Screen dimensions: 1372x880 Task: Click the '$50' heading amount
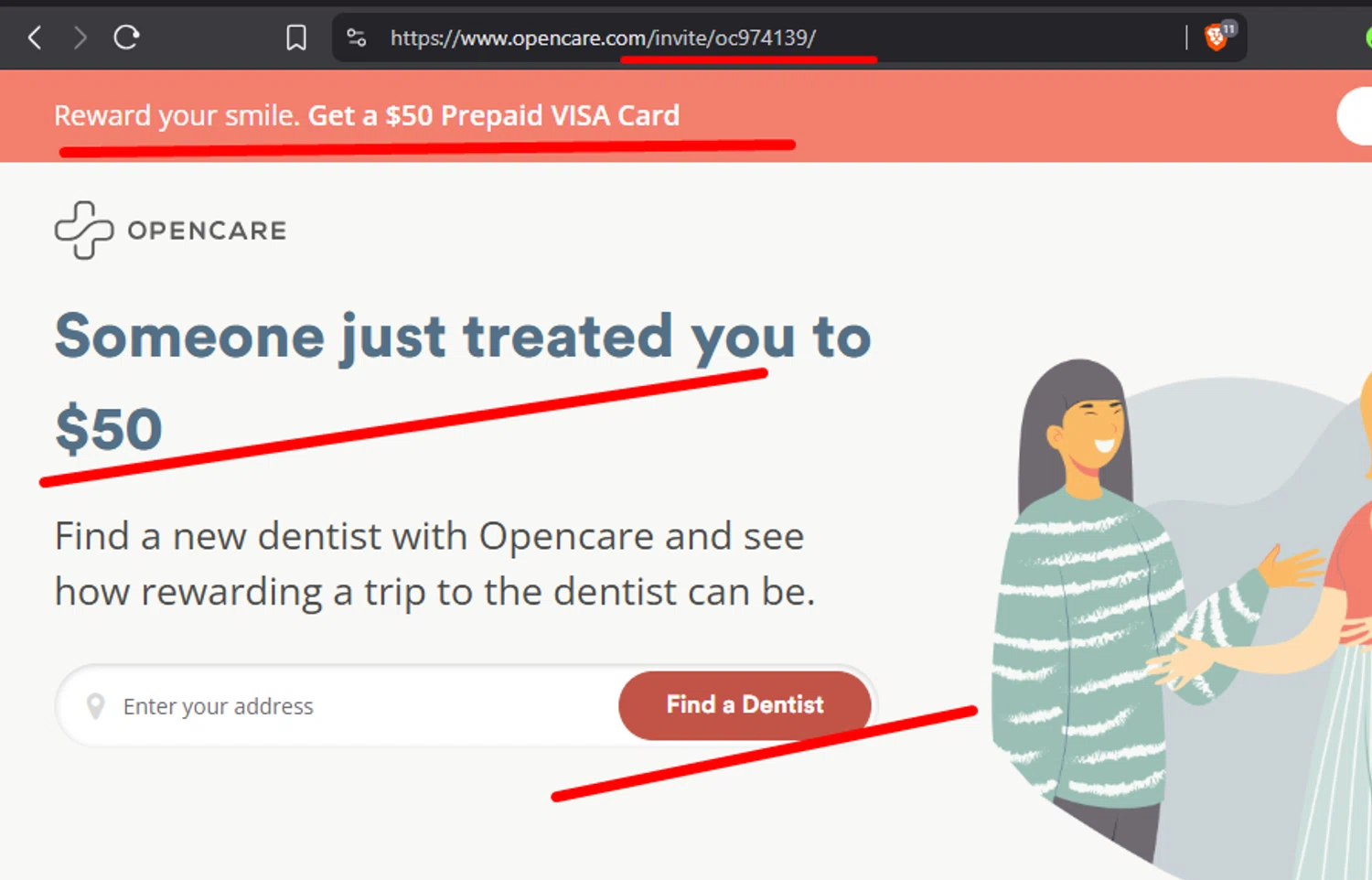click(109, 429)
